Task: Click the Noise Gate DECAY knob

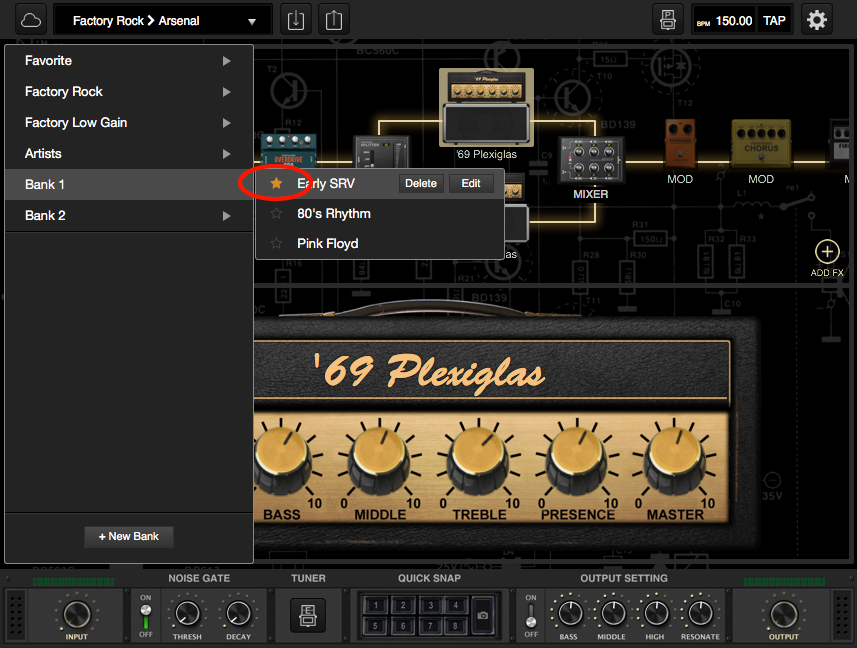Action: click(238, 614)
